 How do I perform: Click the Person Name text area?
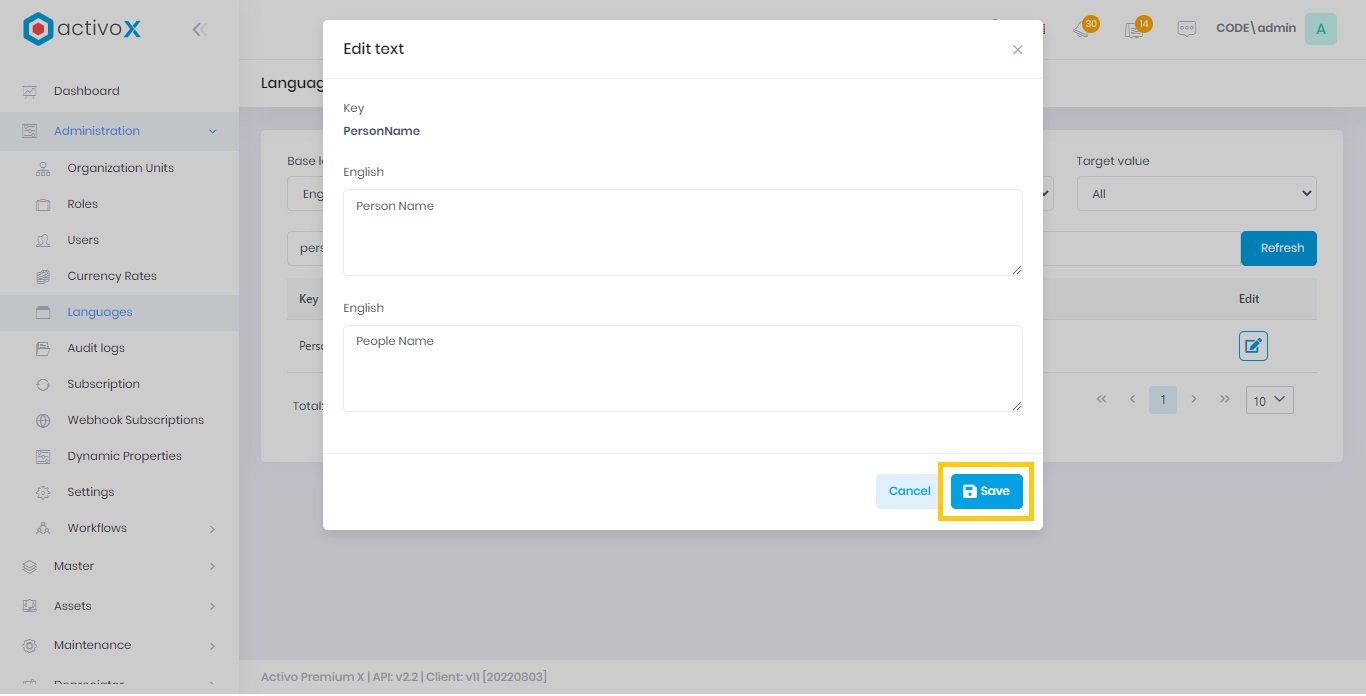(682, 232)
